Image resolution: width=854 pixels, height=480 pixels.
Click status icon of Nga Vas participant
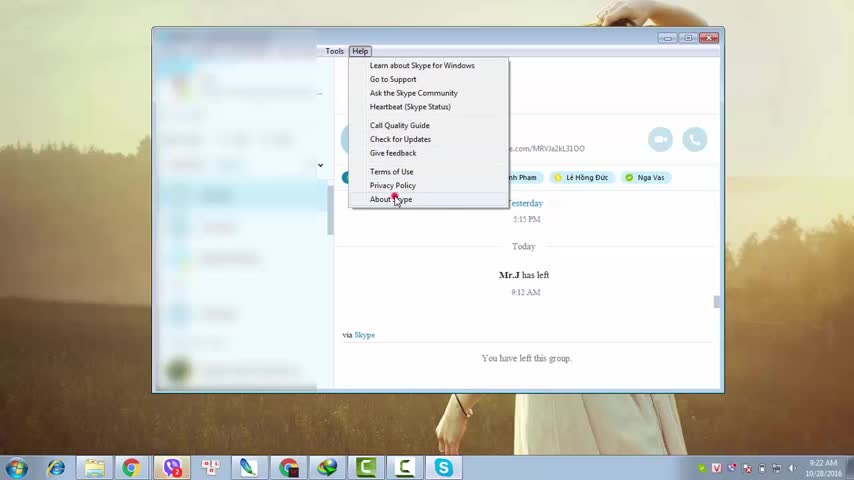point(629,178)
